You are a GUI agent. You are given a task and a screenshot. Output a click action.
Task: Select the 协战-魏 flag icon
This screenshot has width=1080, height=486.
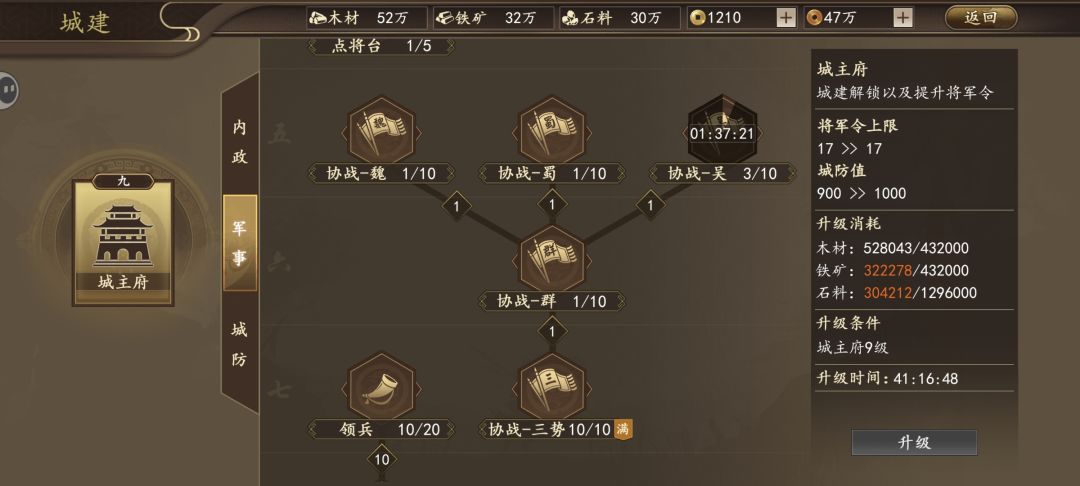(381, 129)
